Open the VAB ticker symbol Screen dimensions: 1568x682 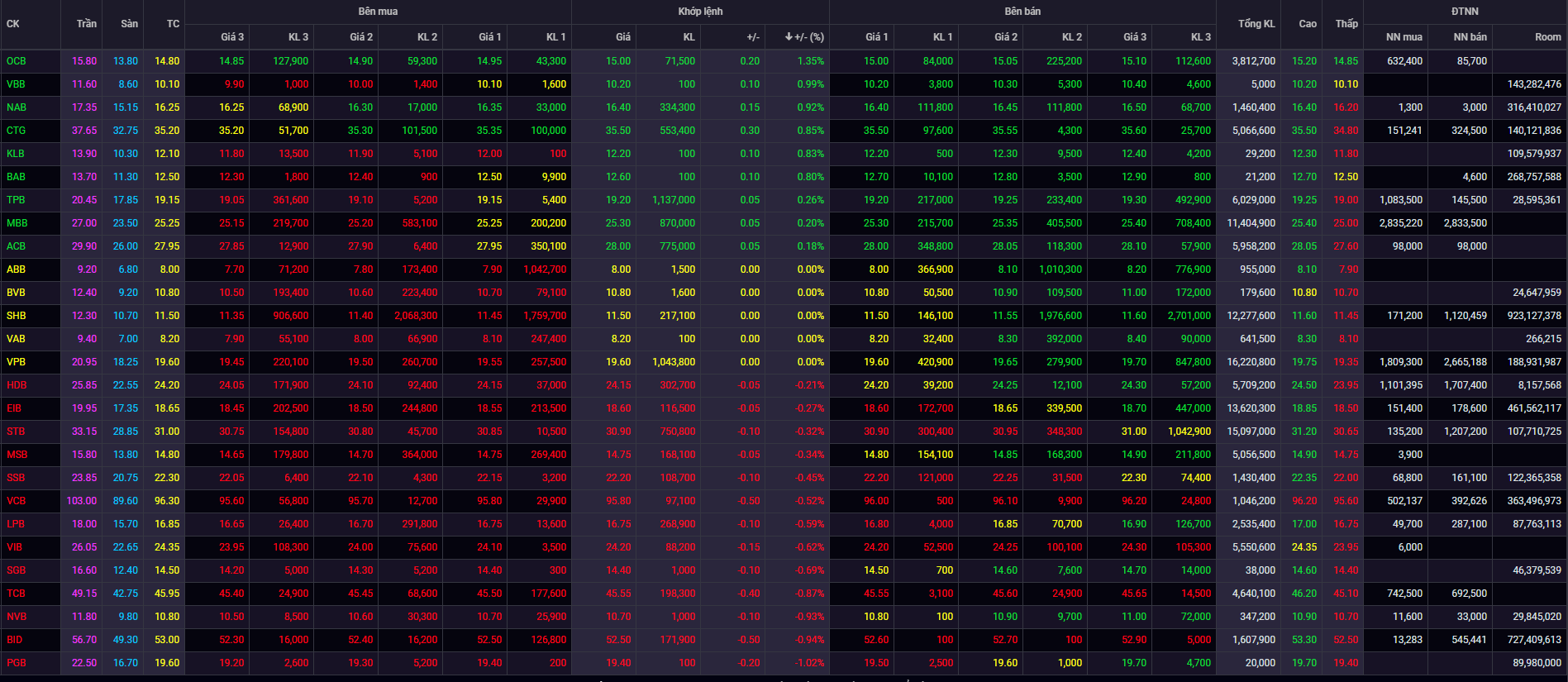tap(16, 339)
